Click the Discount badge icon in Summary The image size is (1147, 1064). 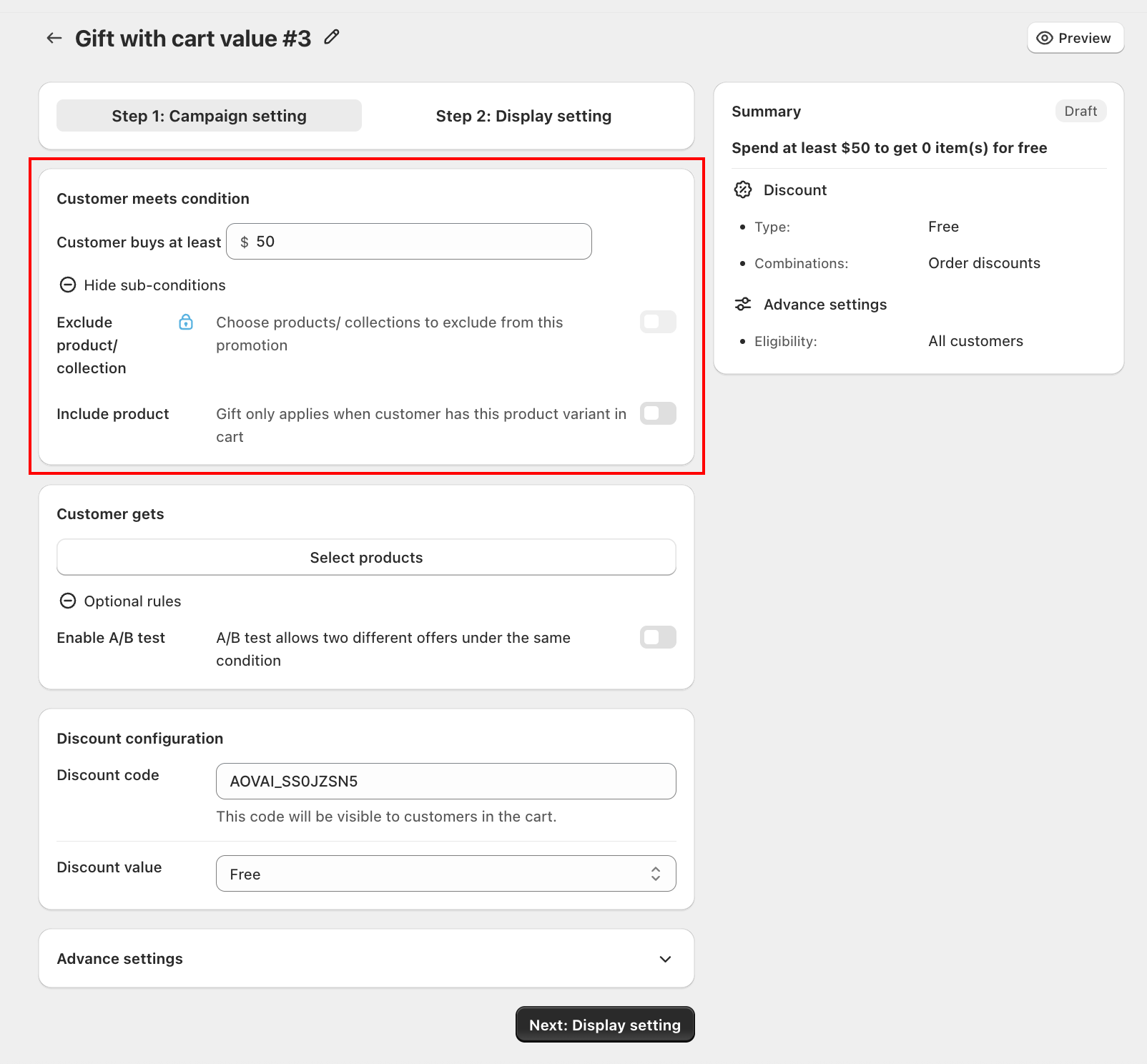tap(743, 189)
